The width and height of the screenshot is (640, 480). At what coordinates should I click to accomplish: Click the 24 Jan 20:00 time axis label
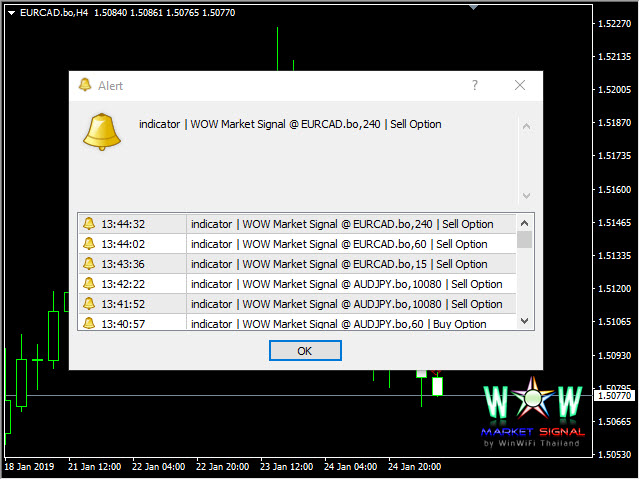pos(414,467)
